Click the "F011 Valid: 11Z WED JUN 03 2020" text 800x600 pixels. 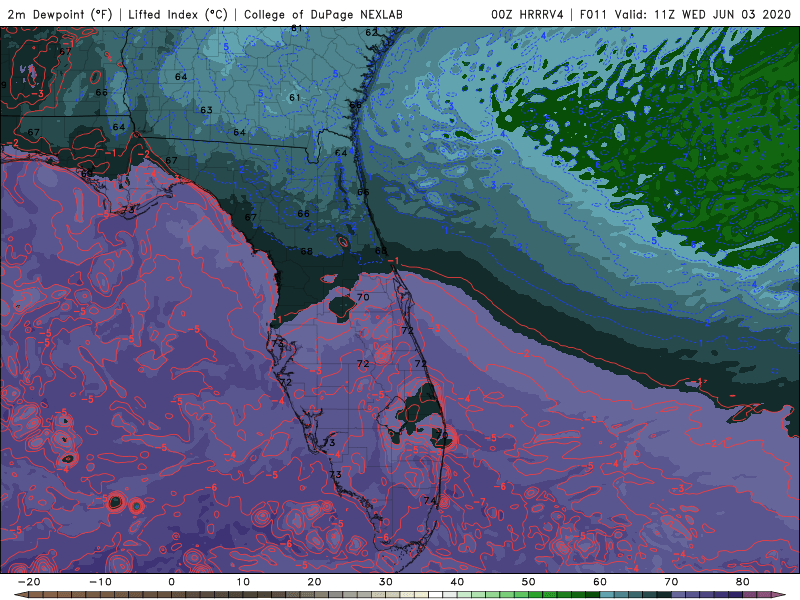(685, 14)
